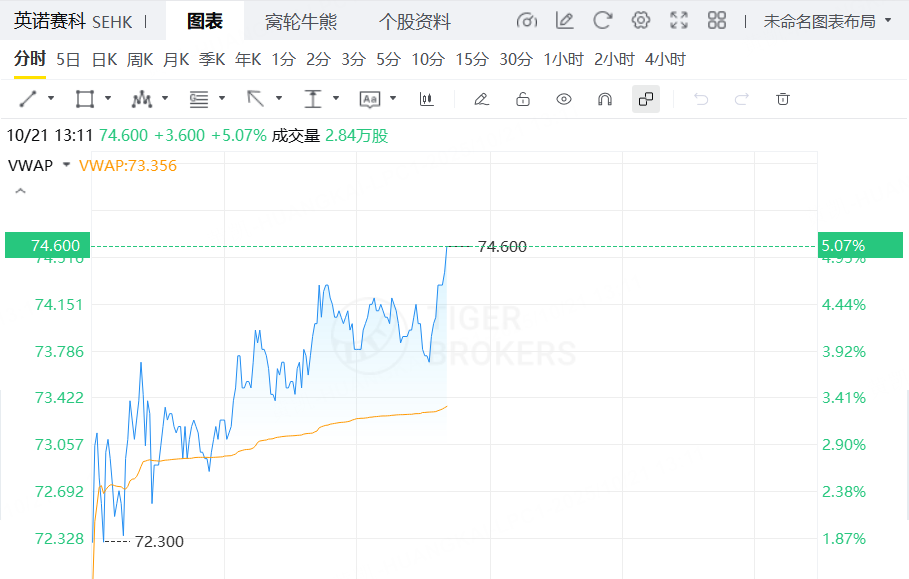Click the 英诺赛科 SEHK stock name

[x=73, y=22]
